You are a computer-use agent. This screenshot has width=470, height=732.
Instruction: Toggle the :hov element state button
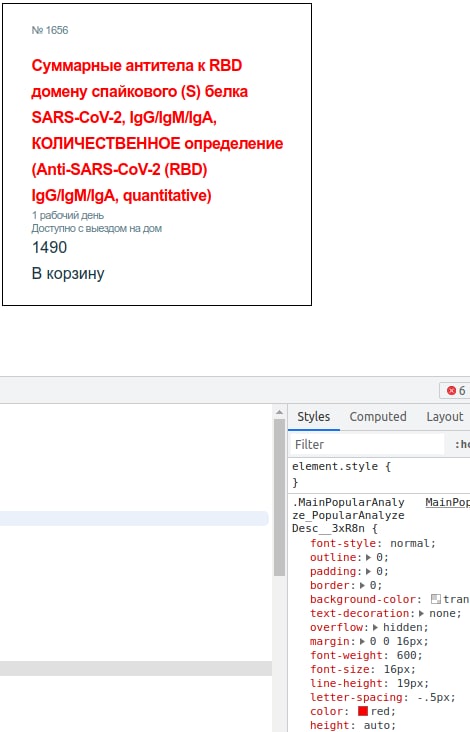pyautogui.click(x=463, y=444)
